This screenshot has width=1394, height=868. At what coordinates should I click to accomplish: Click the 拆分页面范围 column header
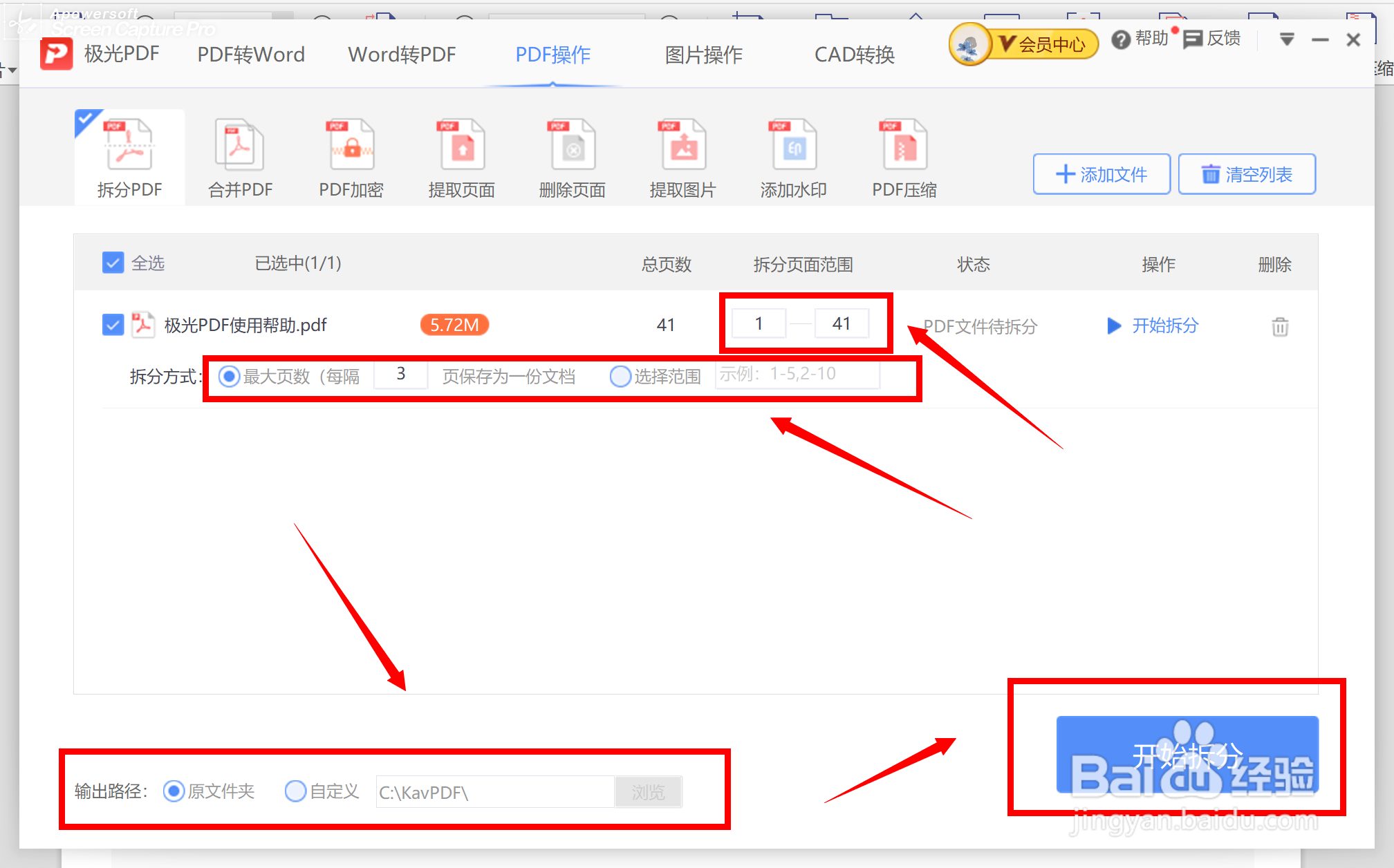click(803, 264)
